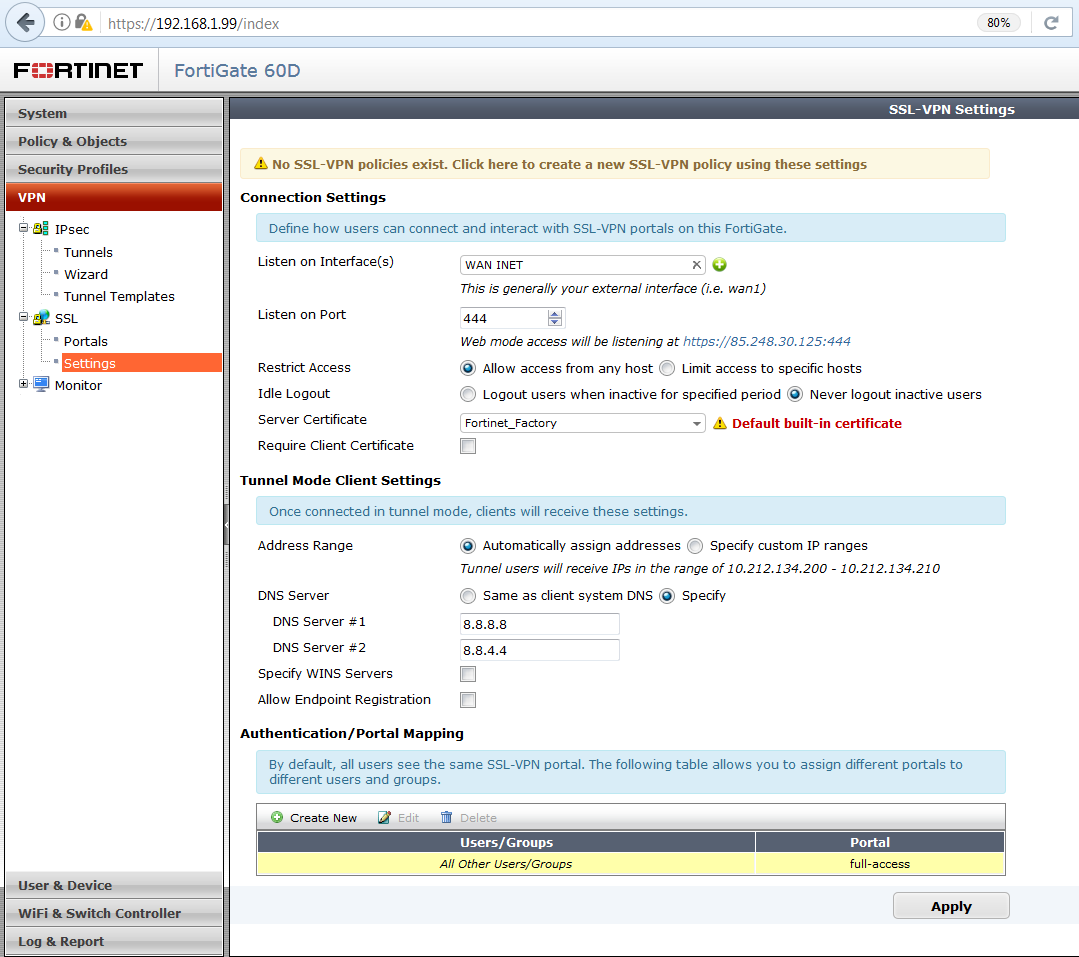1079x957 pixels.
Task: Select Specify custom IP ranges
Action: 695,546
